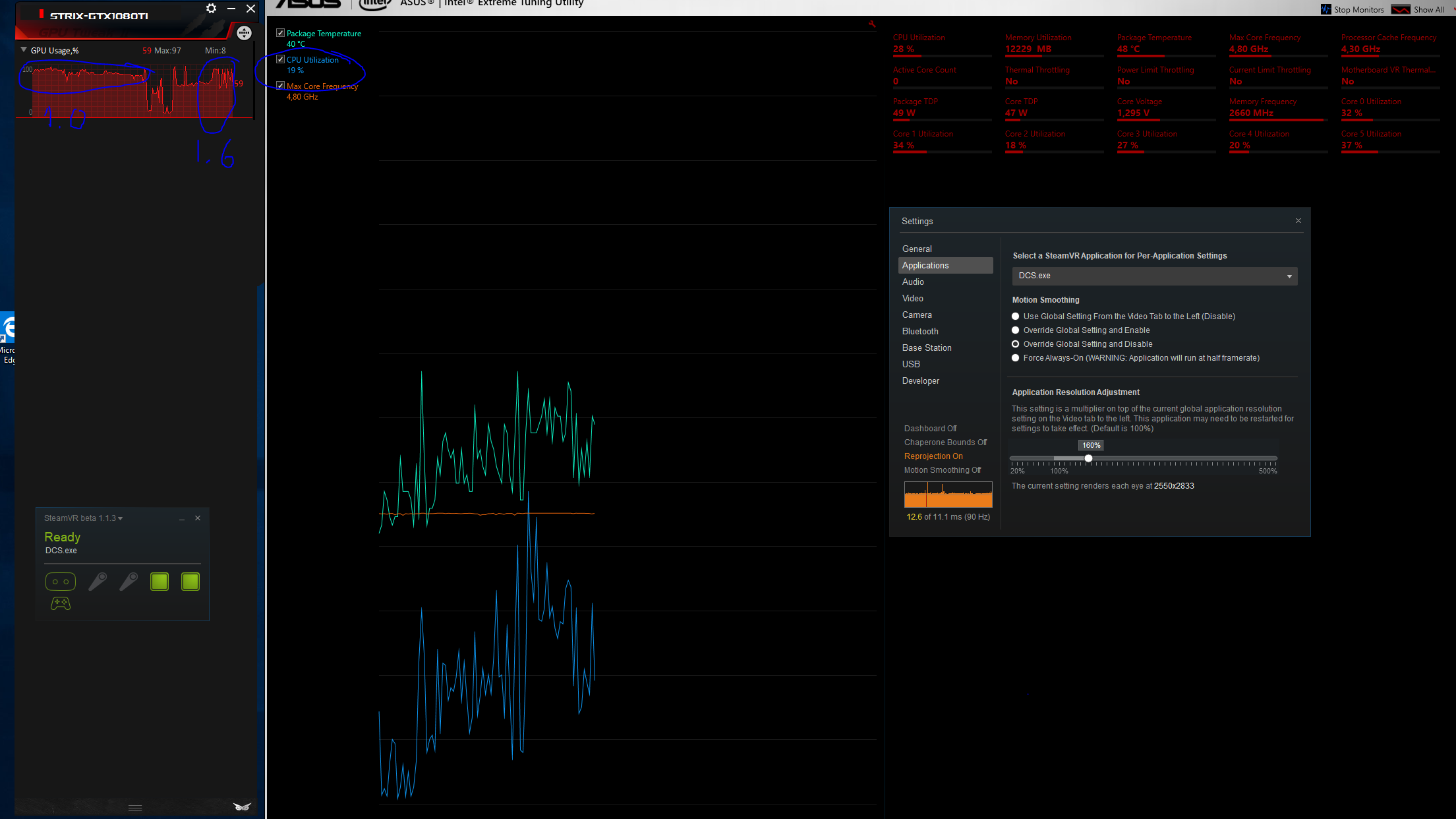This screenshot has width=1456, height=819.
Task: Click the Stop Monitors waveform icon
Action: [1326, 9]
